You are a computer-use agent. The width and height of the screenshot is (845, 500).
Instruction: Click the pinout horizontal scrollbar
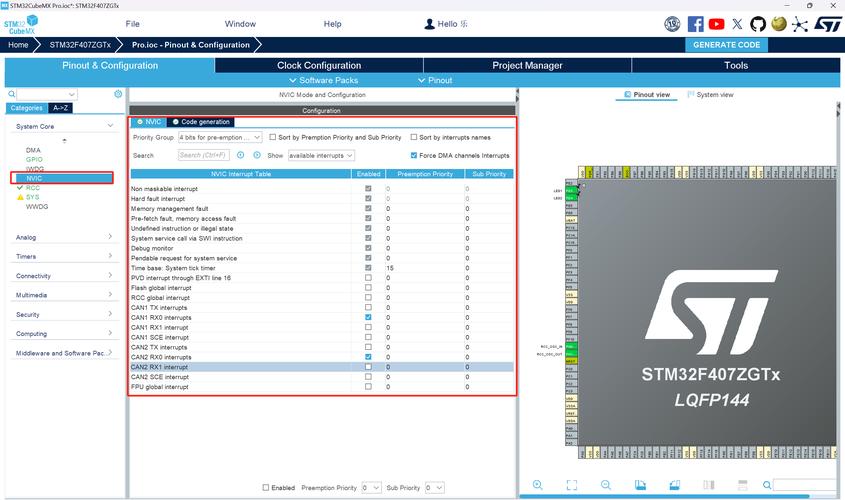[664, 496]
